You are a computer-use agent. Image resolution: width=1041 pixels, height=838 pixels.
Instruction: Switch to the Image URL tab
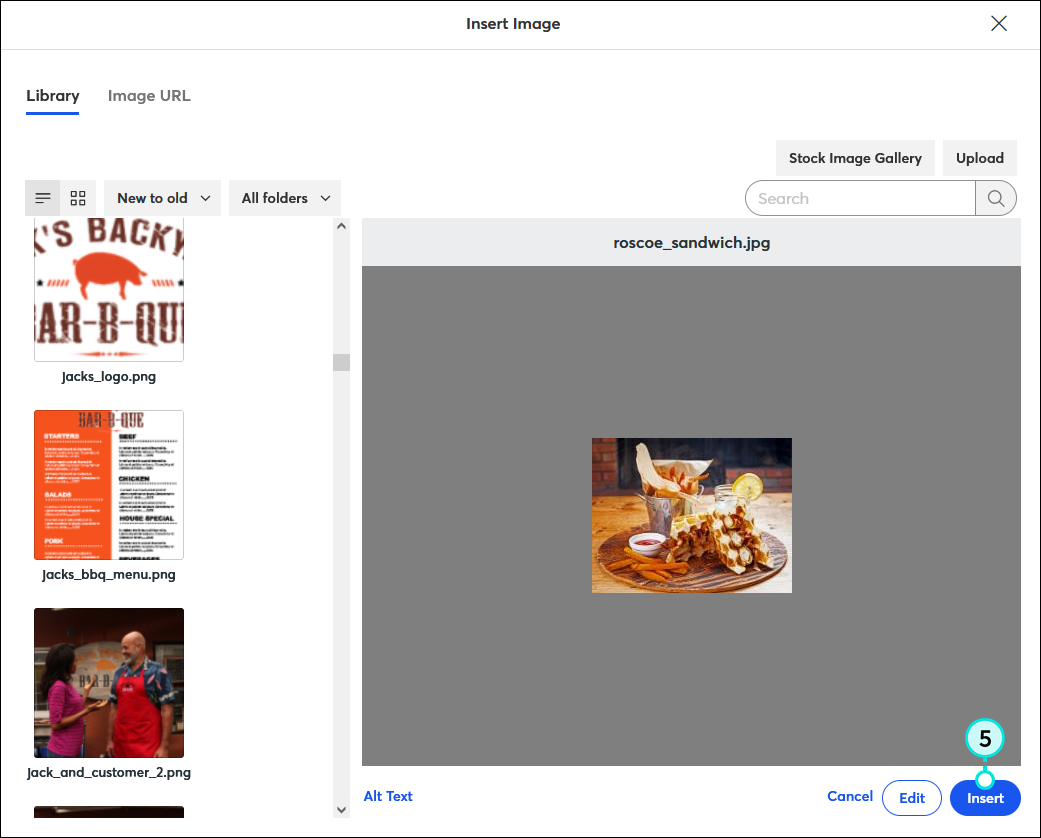click(148, 95)
